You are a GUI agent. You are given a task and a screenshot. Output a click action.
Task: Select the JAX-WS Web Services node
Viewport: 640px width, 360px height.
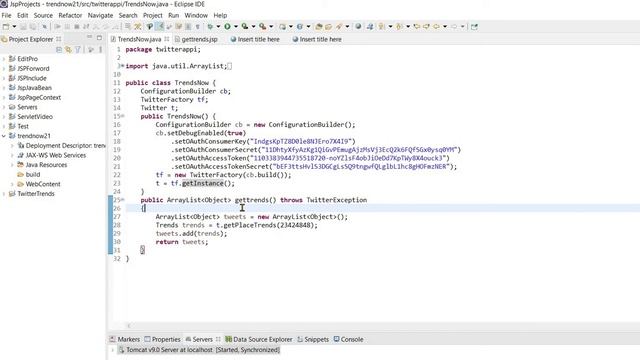(x=56, y=155)
